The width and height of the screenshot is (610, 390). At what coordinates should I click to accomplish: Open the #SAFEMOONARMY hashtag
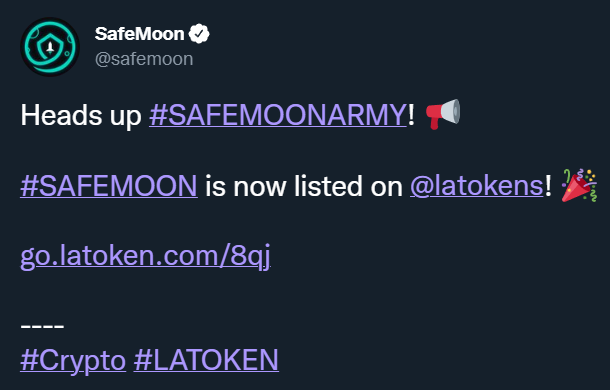coord(278,115)
